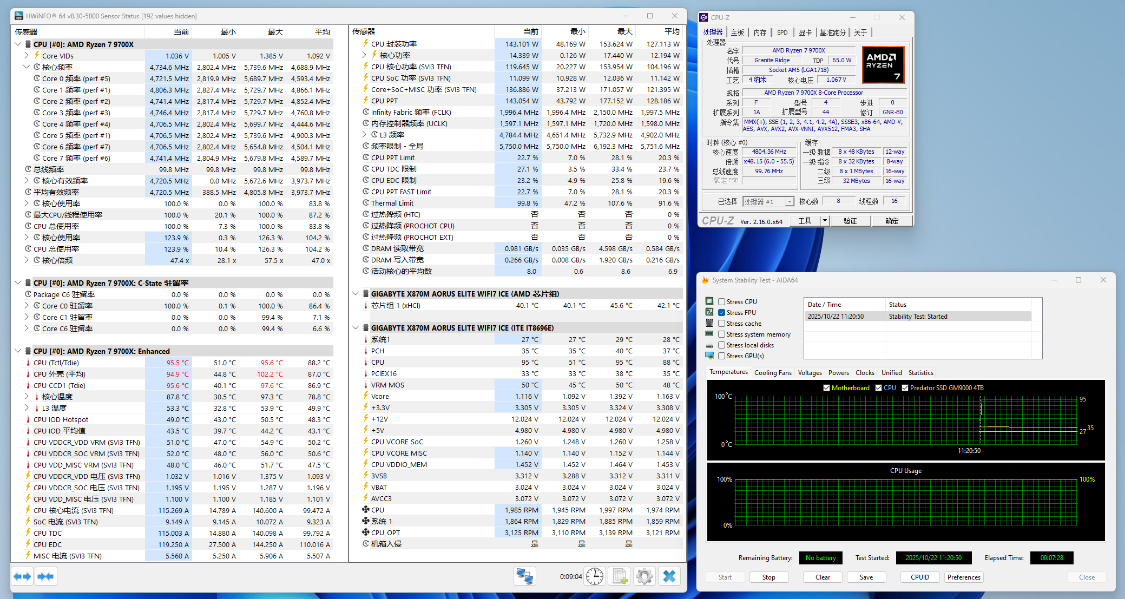Screen dimensions: 1125x599
Task: Click the HWiNFO expand columns arrows icon
Action: (22, 576)
